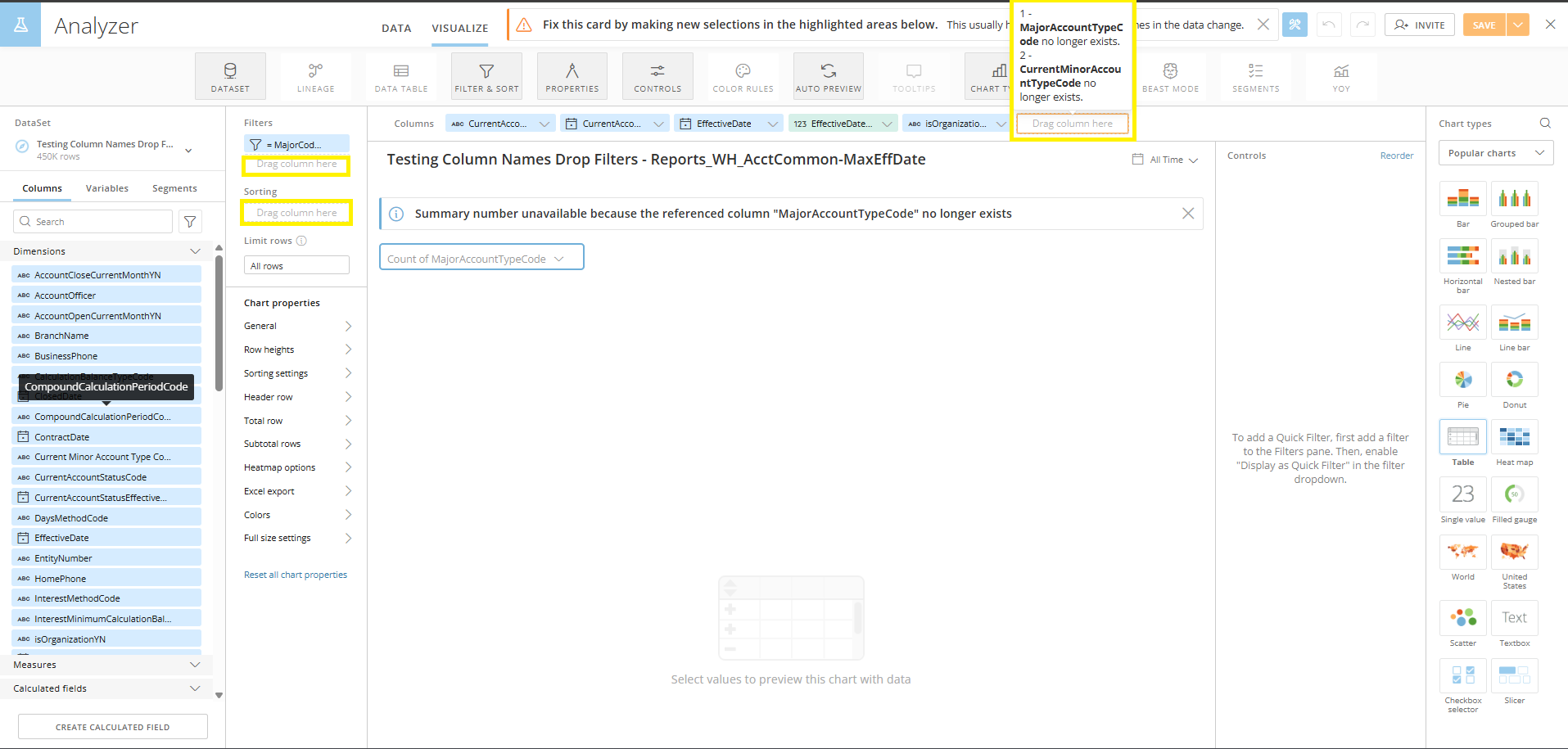Click the funnel filter icon beside Search

click(x=190, y=222)
